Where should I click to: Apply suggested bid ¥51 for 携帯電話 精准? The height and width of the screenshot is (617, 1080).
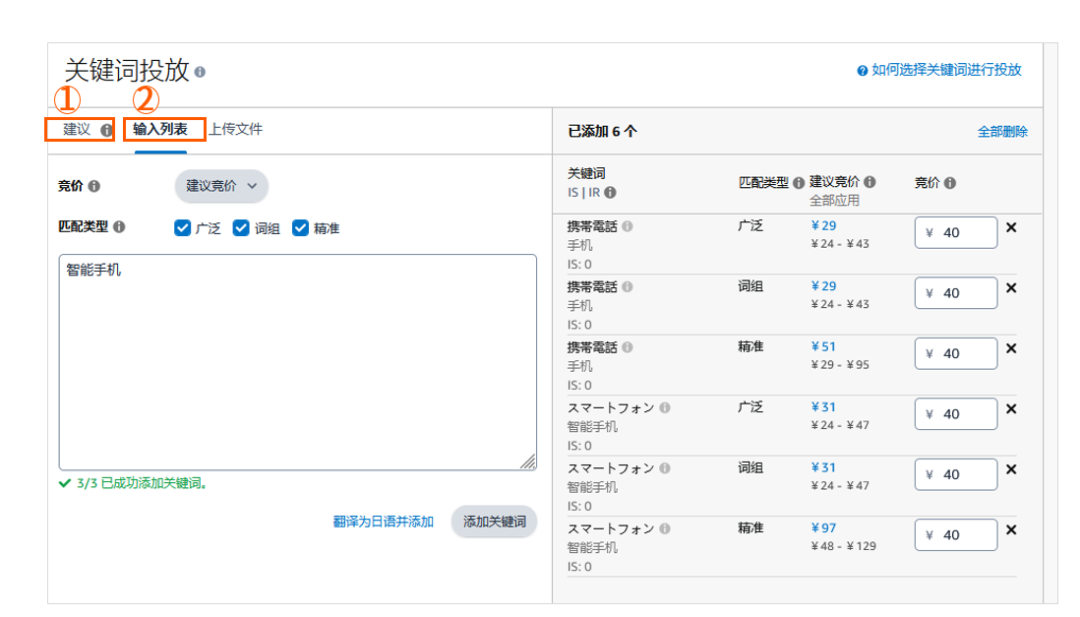pos(824,347)
